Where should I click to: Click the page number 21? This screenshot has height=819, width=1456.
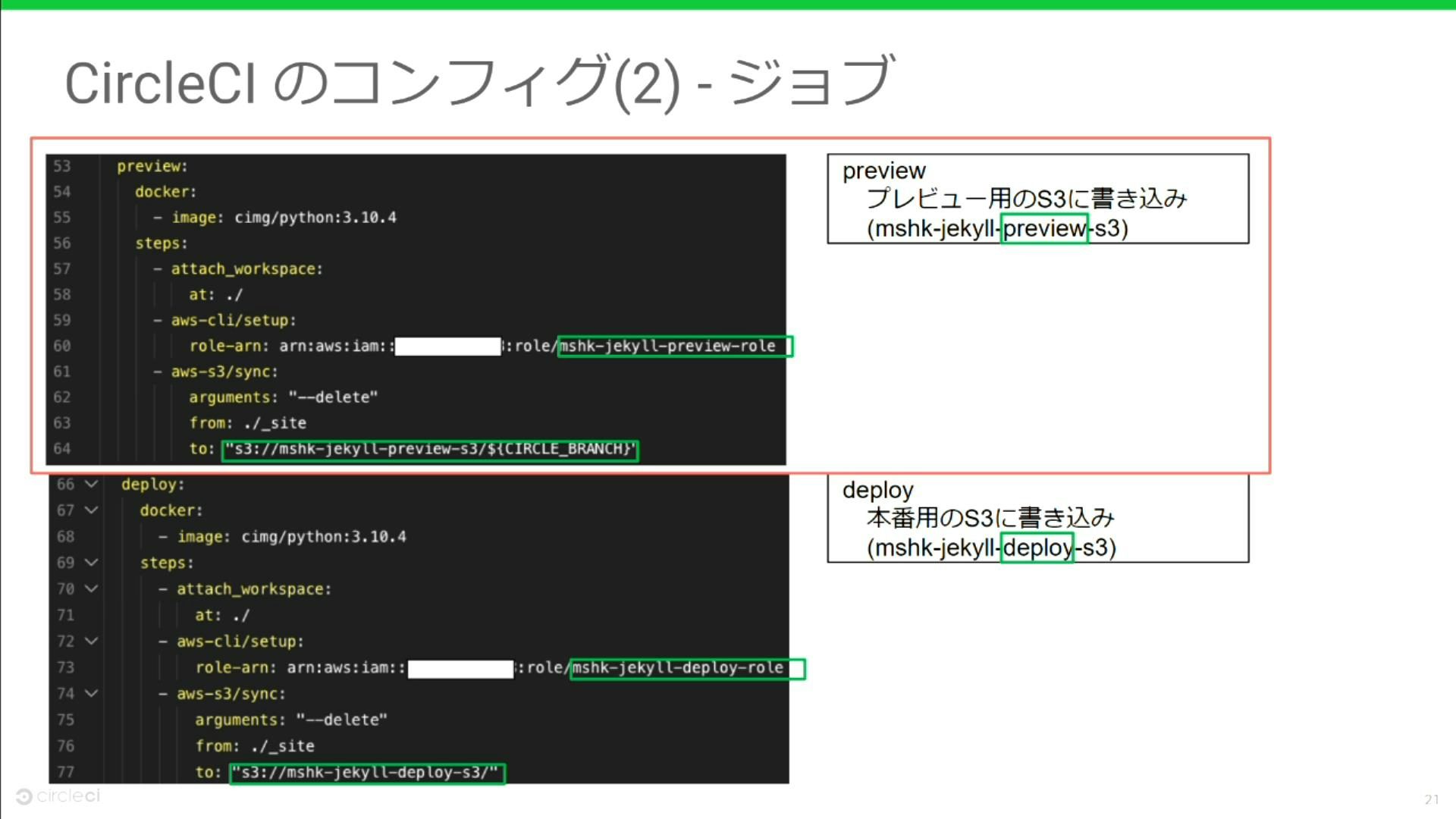pyautogui.click(x=1430, y=799)
